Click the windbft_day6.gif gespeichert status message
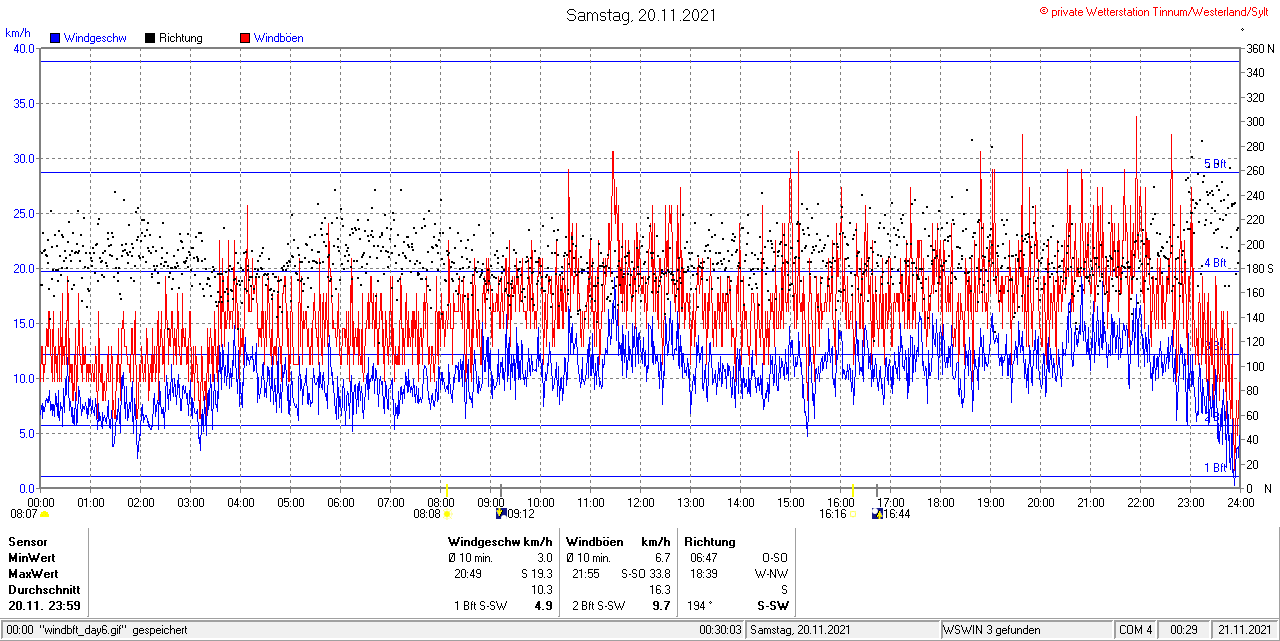The width and height of the screenshot is (1280, 641). 96,630
